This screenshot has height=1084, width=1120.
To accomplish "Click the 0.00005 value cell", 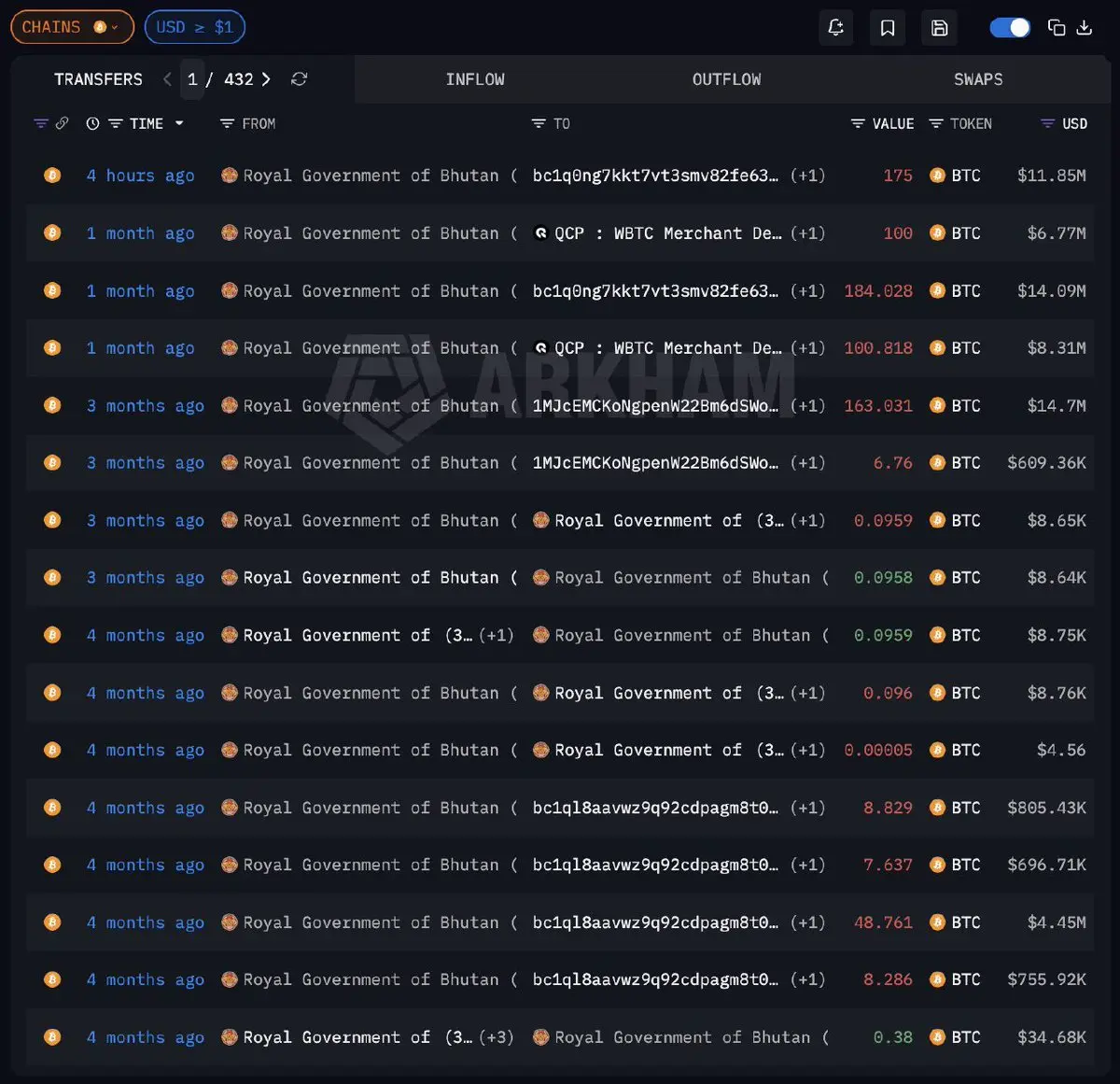I will [877, 750].
